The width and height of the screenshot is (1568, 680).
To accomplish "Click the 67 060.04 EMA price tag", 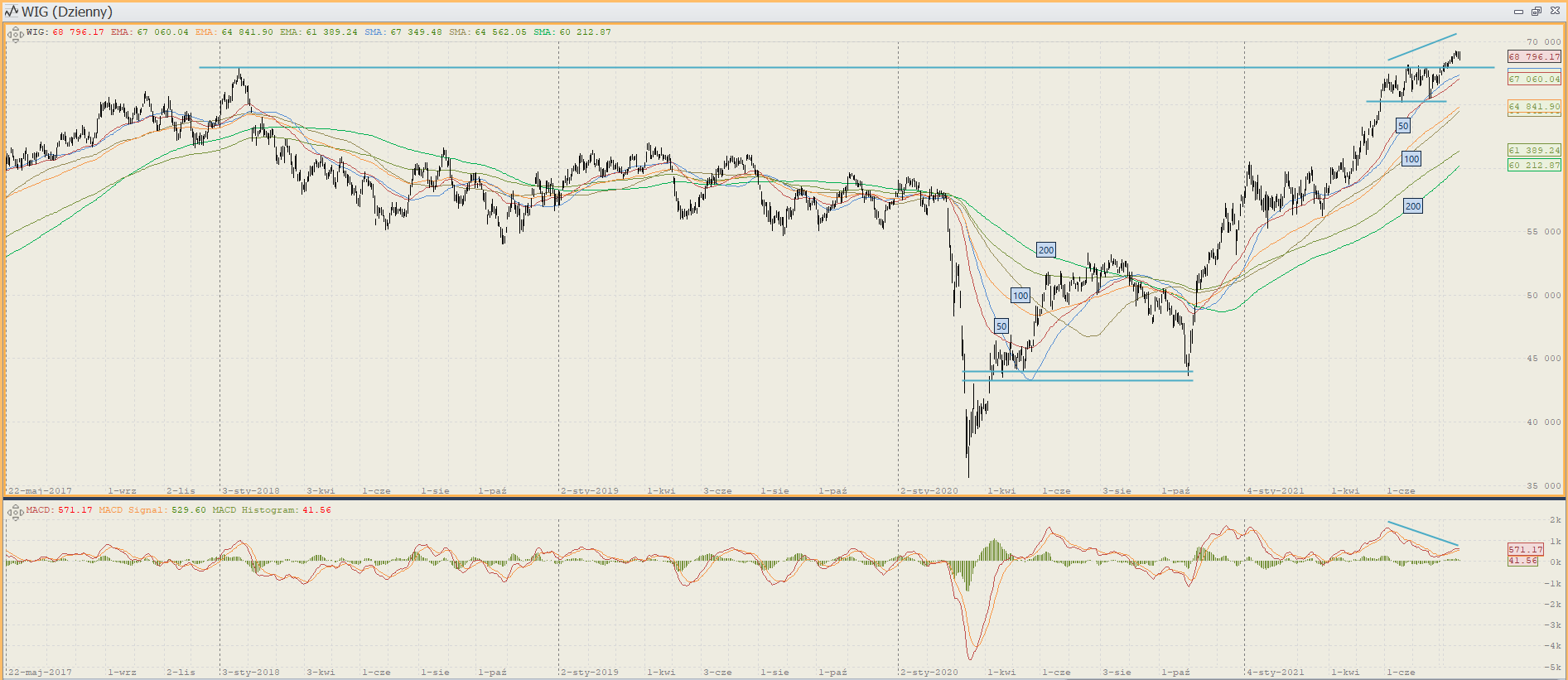I will coord(1534,80).
